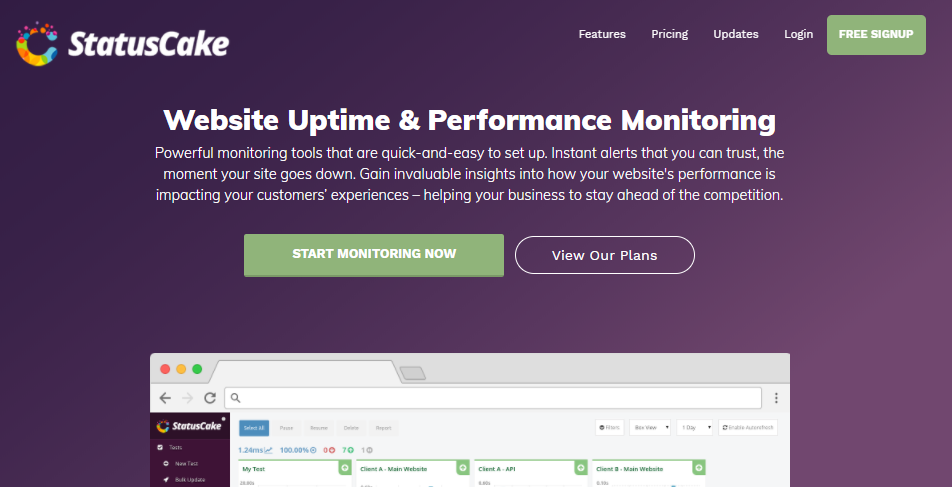This screenshot has height=487, width=952.
Task: Click the new tab button in the mock browser
Action: (412, 373)
